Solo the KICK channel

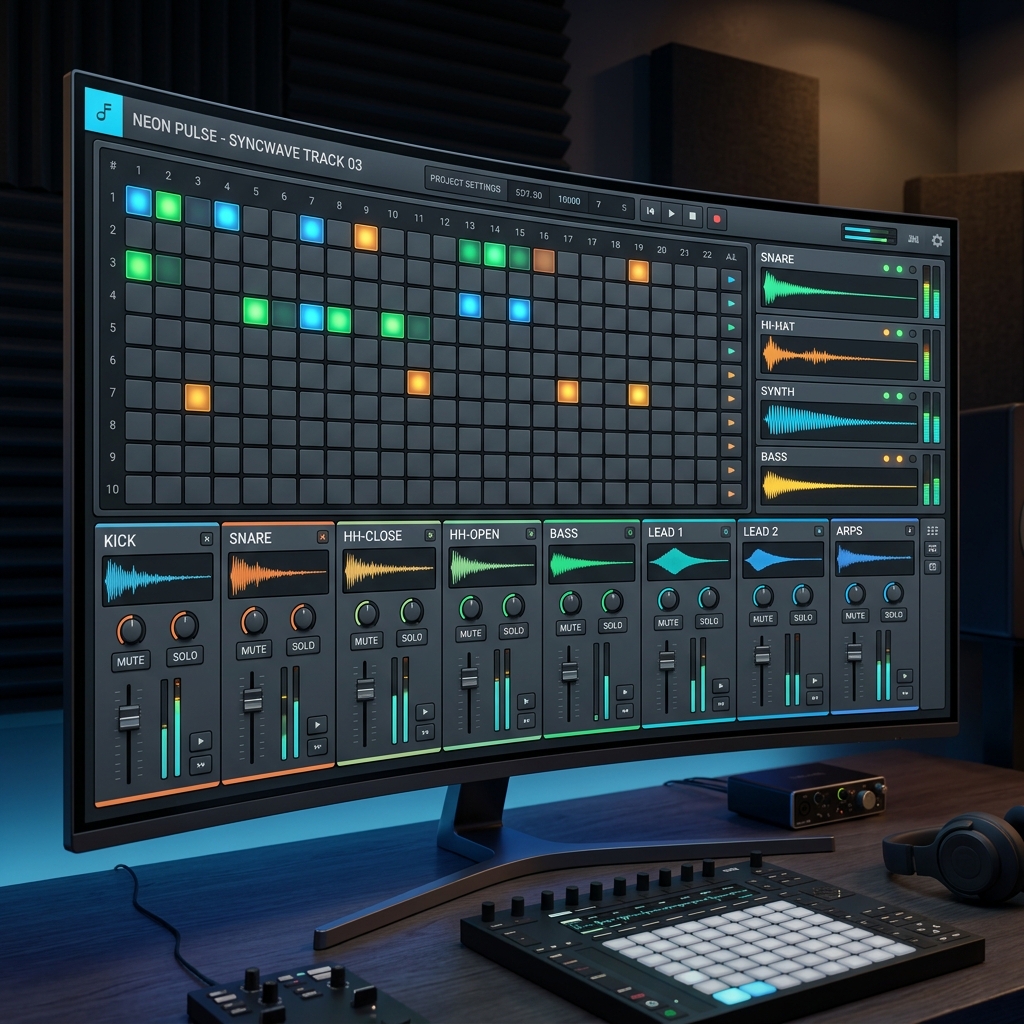(185, 656)
